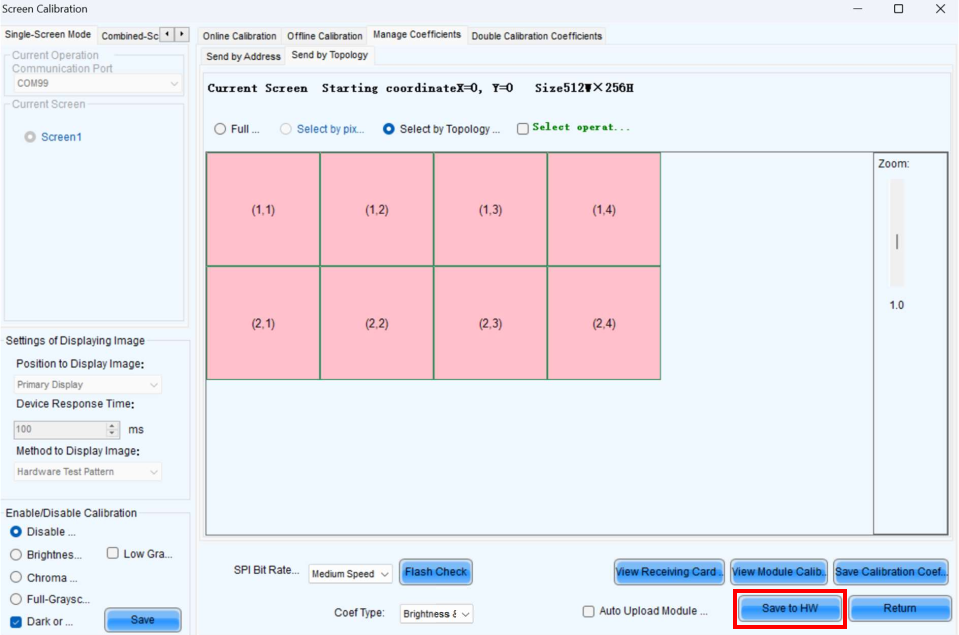Open the Double Calibration Coefficients tab

(x=536, y=36)
